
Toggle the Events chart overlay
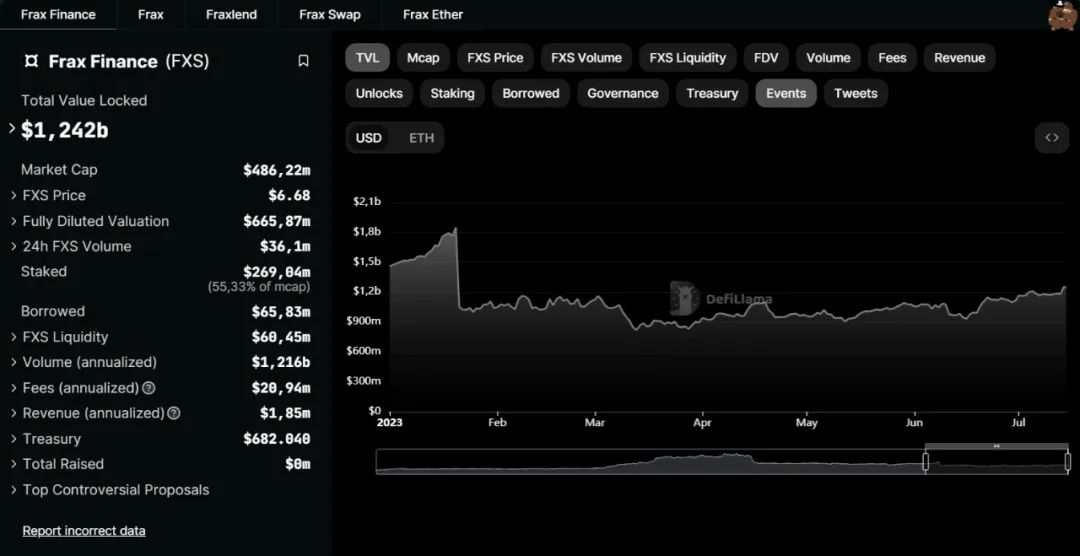click(786, 93)
